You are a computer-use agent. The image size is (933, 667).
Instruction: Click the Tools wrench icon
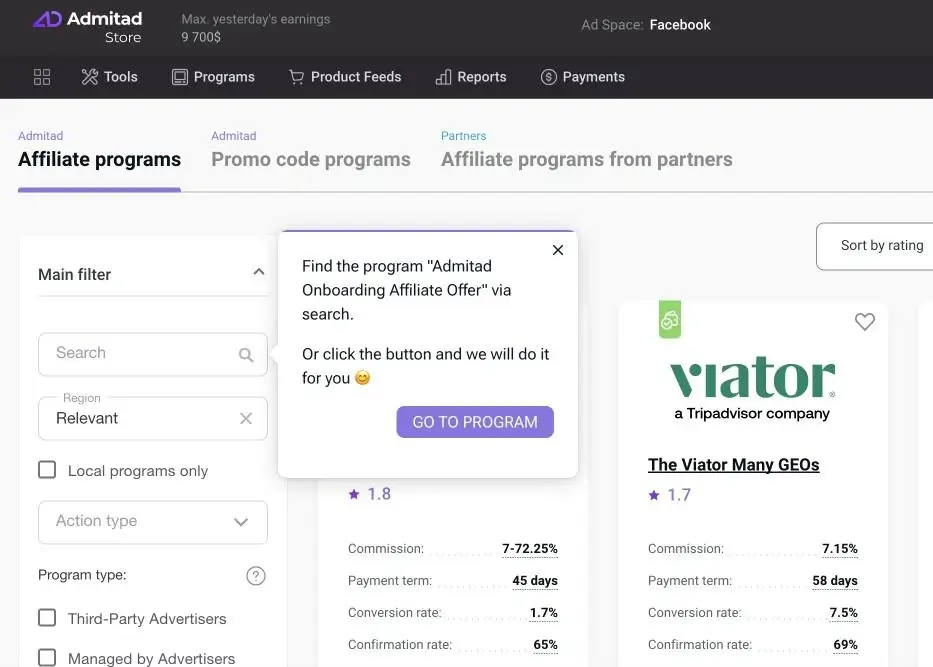click(x=90, y=77)
